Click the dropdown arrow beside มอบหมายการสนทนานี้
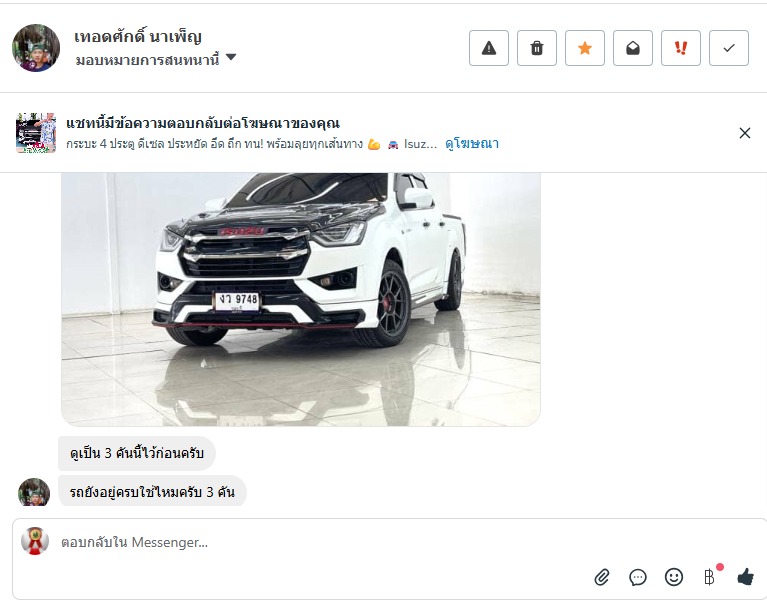The image size is (767, 602). point(231,57)
